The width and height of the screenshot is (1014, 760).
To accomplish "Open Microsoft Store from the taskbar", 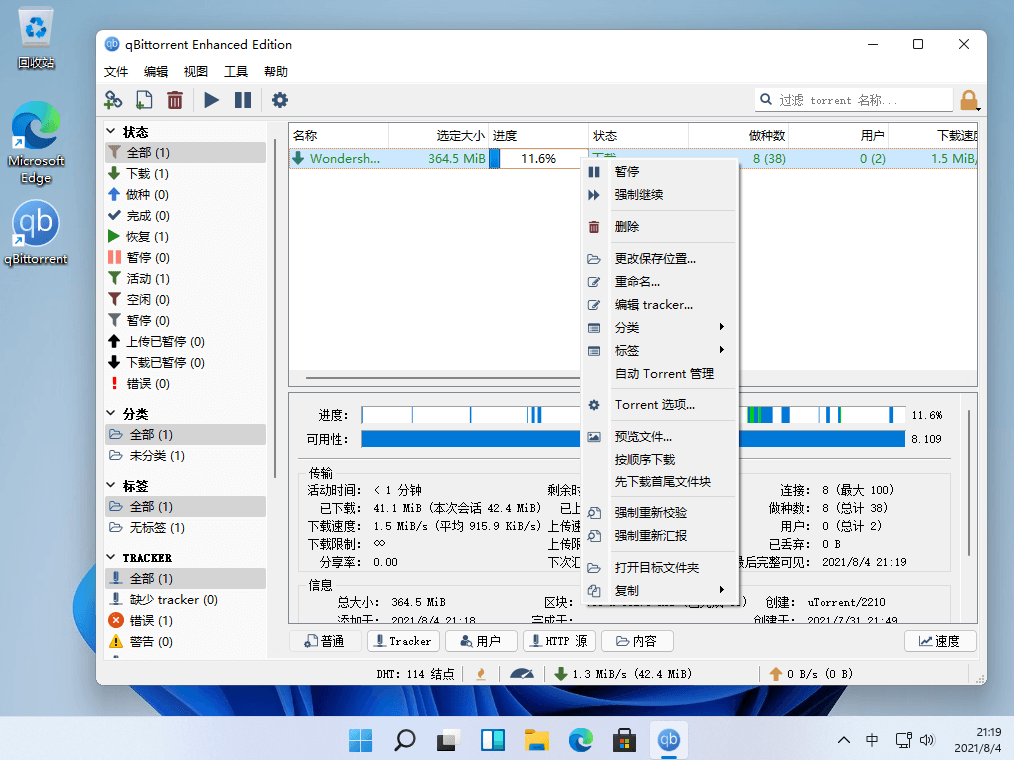I will [x=624, y=739].
